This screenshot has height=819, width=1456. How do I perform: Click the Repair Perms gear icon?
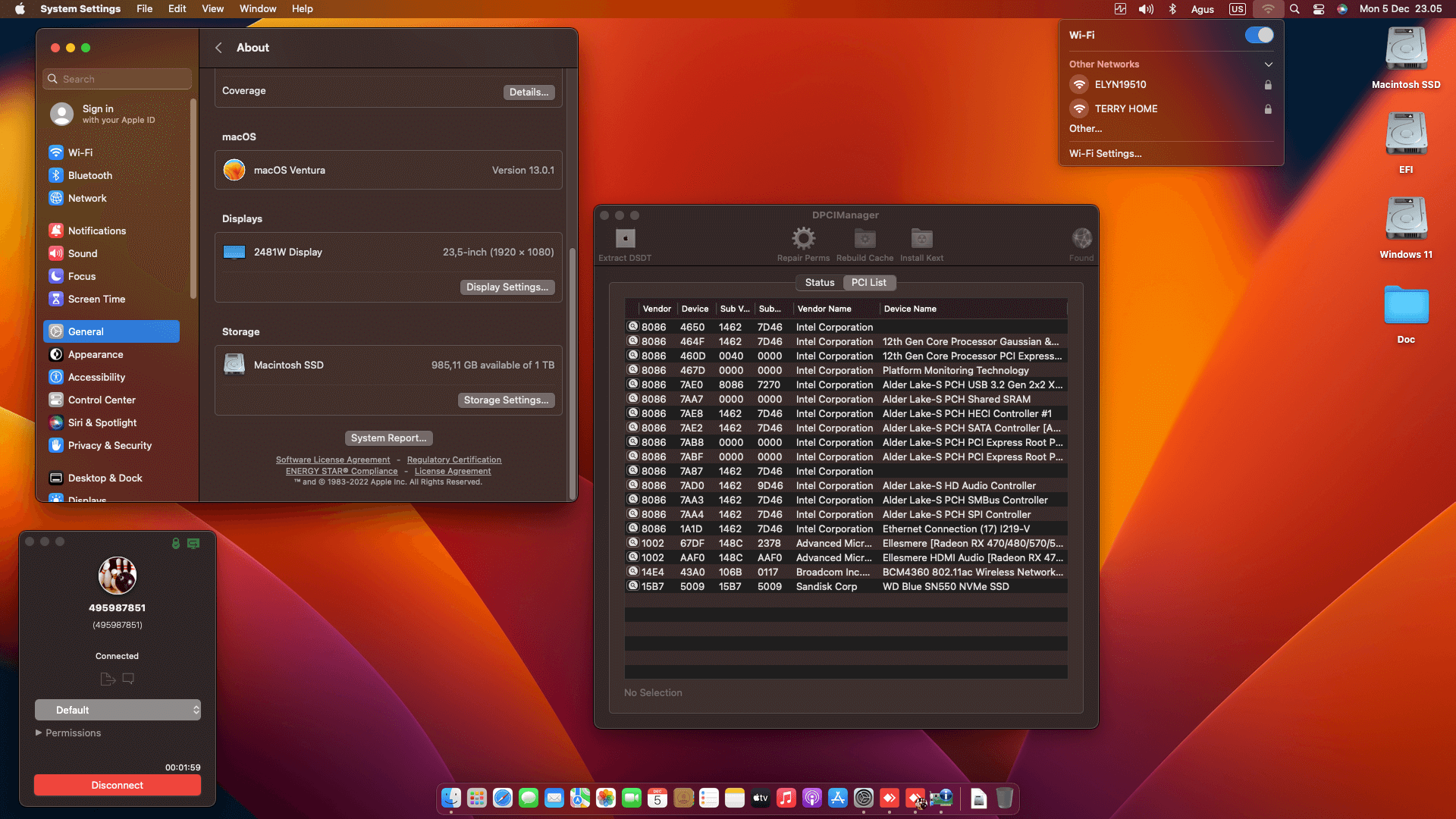click(803, 238)
